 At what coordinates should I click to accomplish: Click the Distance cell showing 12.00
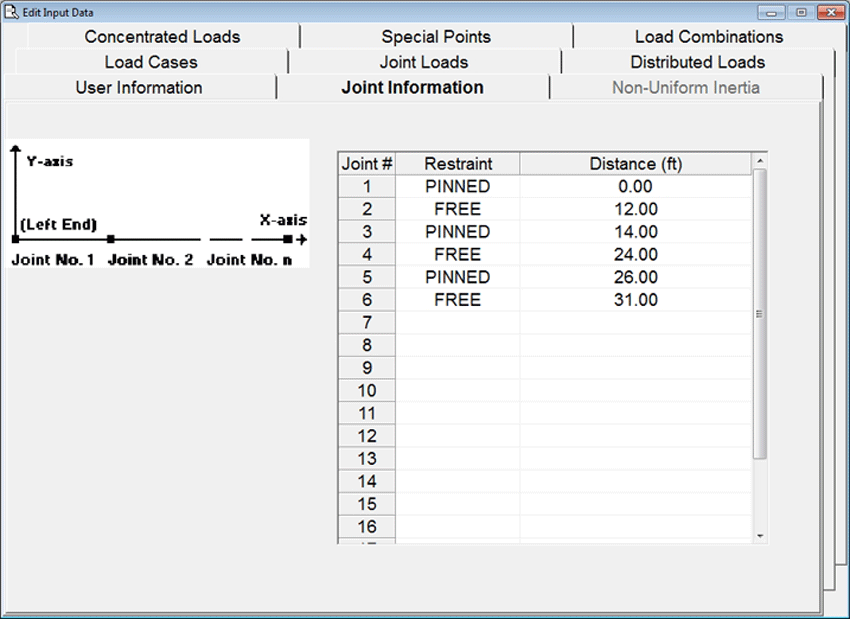[635, 209]
